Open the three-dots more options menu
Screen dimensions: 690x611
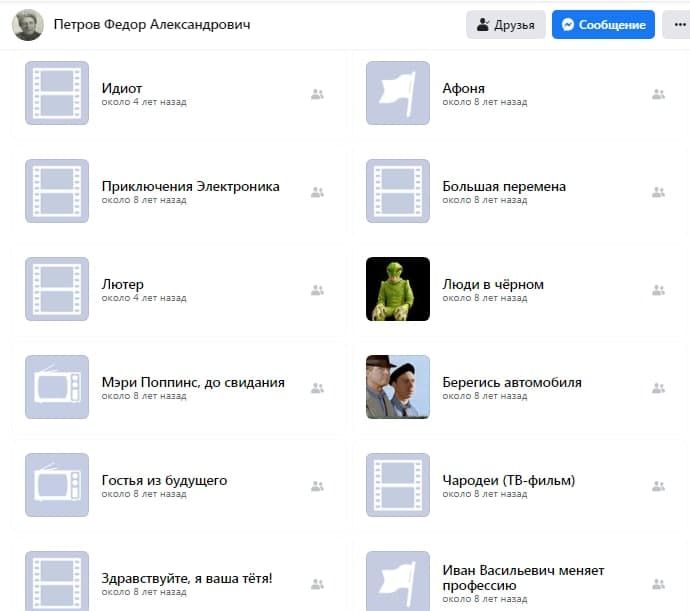pos(676,25)
